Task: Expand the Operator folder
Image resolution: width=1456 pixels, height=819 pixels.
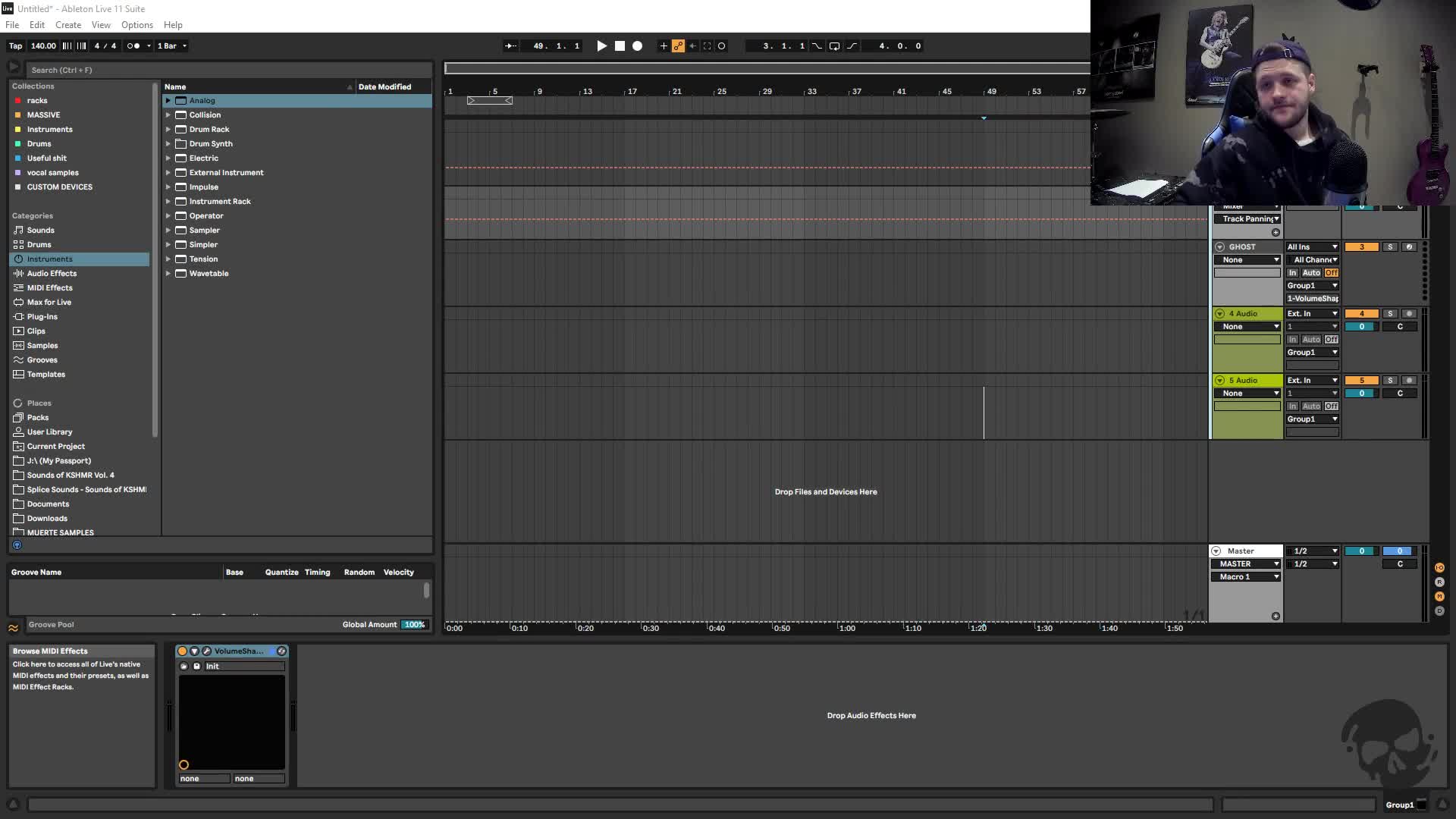Action: tap(168, 215)
